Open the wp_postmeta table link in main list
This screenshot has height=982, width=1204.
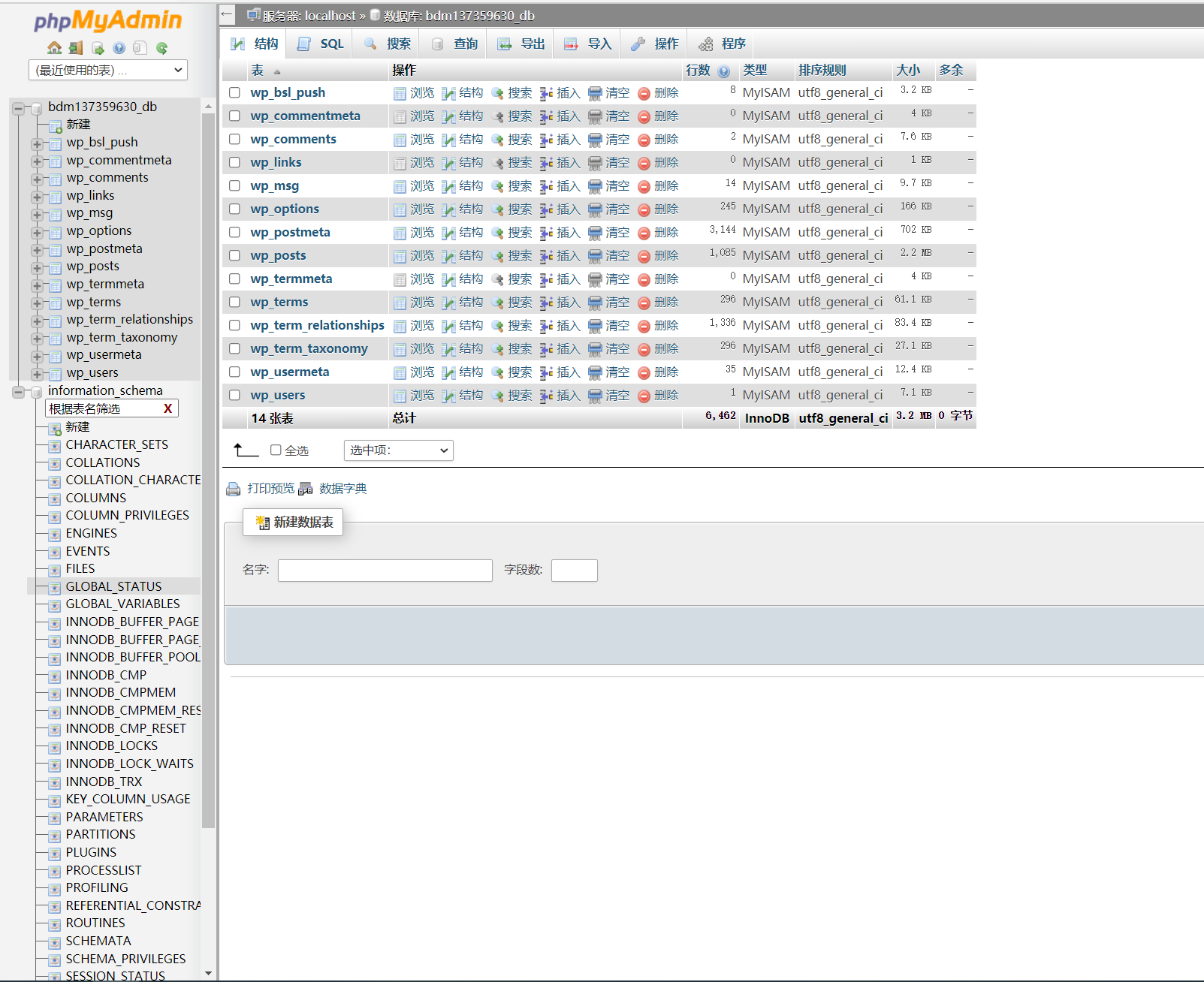(291, 232)
